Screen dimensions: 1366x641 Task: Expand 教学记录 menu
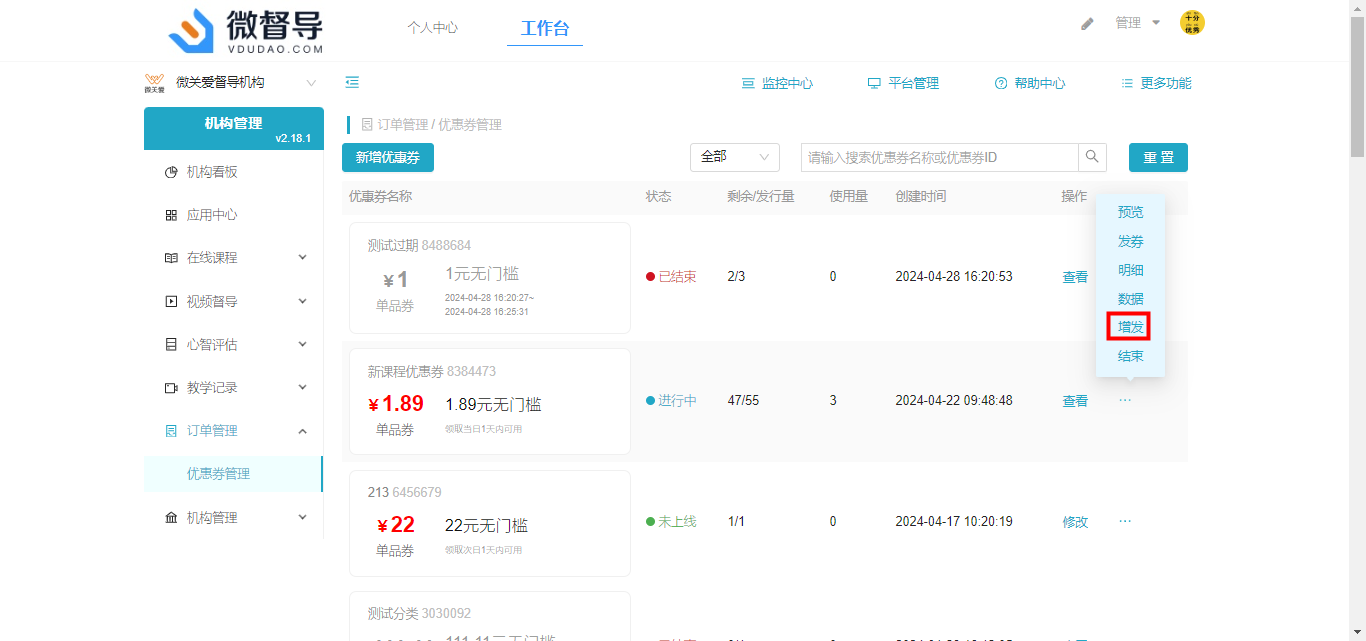tap(234, 387)
